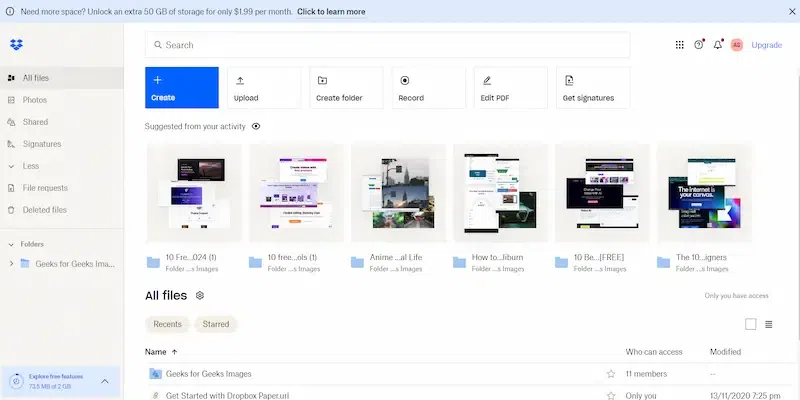Viewport: 800px width, 400px height.
Task: Open the list view options icon
Action: [x=769, y=324]
